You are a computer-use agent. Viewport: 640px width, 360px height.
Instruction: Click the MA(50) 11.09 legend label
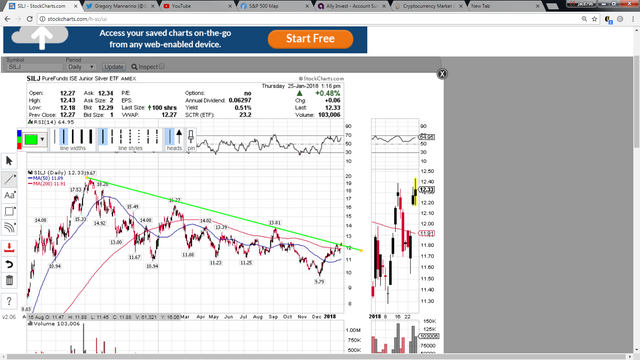[46, 178]
